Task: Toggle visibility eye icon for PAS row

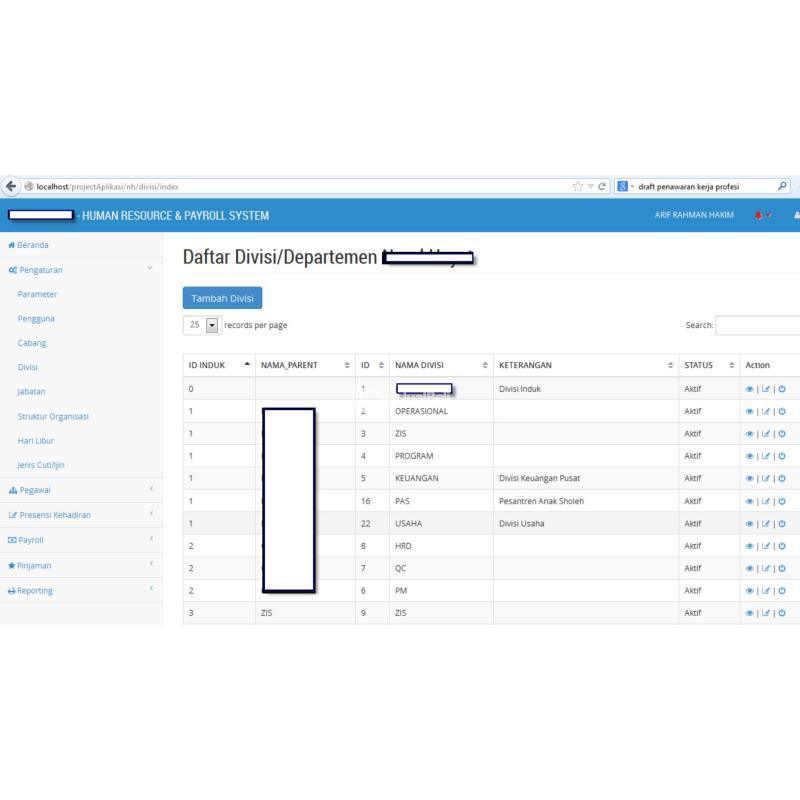Action: pos(750,501)
